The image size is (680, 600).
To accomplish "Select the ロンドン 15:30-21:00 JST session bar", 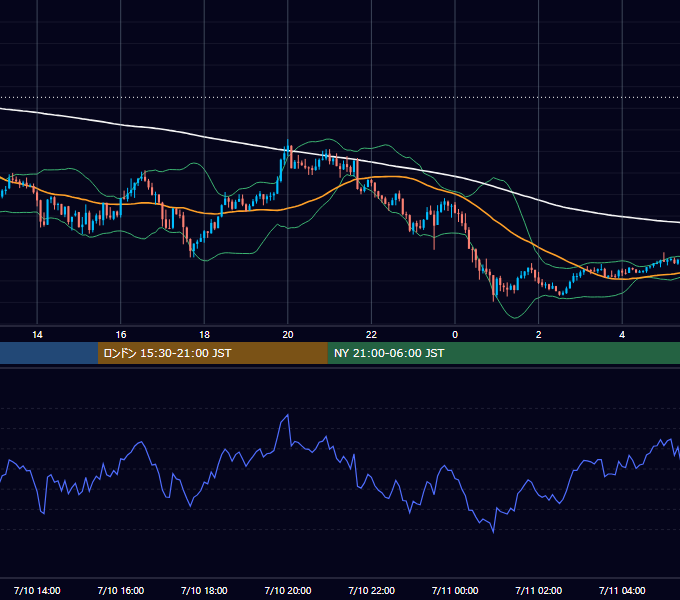I will point(212,353).
